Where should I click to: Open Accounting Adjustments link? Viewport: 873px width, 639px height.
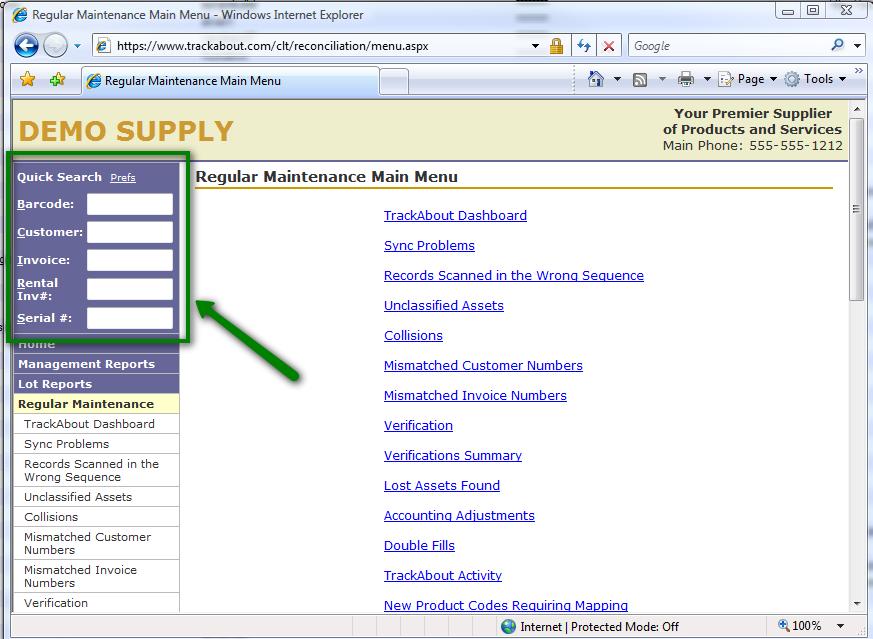pos(459,516)
